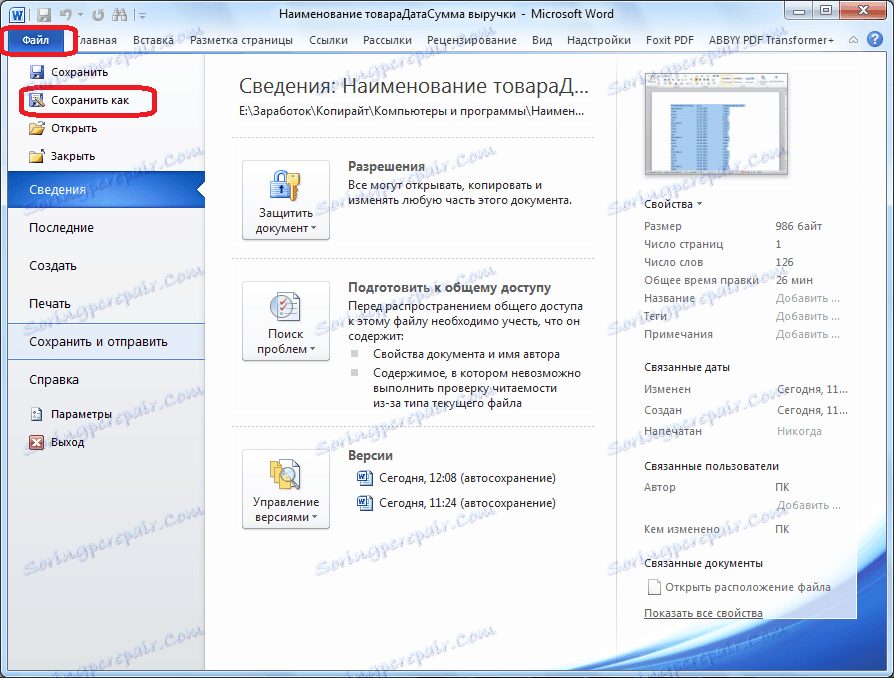Click the Redo icon in Quick Access Toolbar
The image size is (894, 678).
[x=98, y=14]
